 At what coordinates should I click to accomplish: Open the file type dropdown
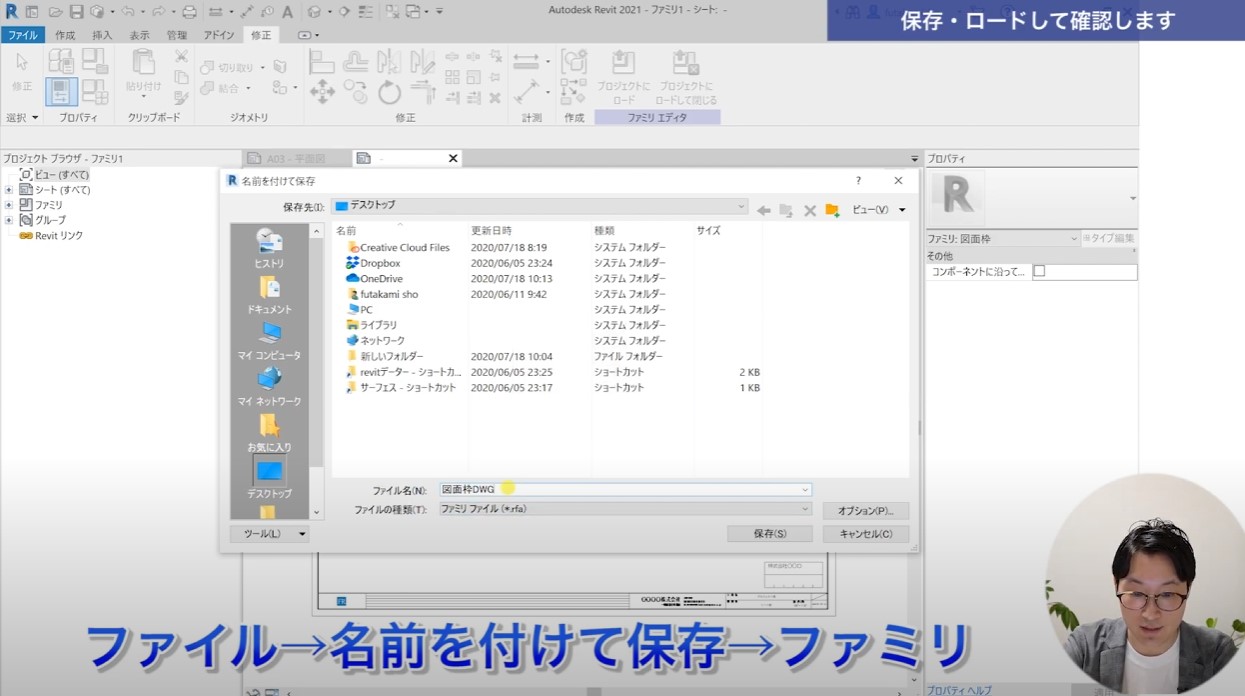[625, 510]
